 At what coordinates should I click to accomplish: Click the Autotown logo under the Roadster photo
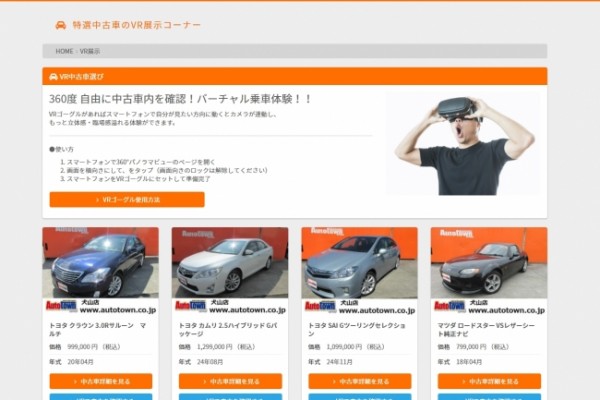(450, 306)
